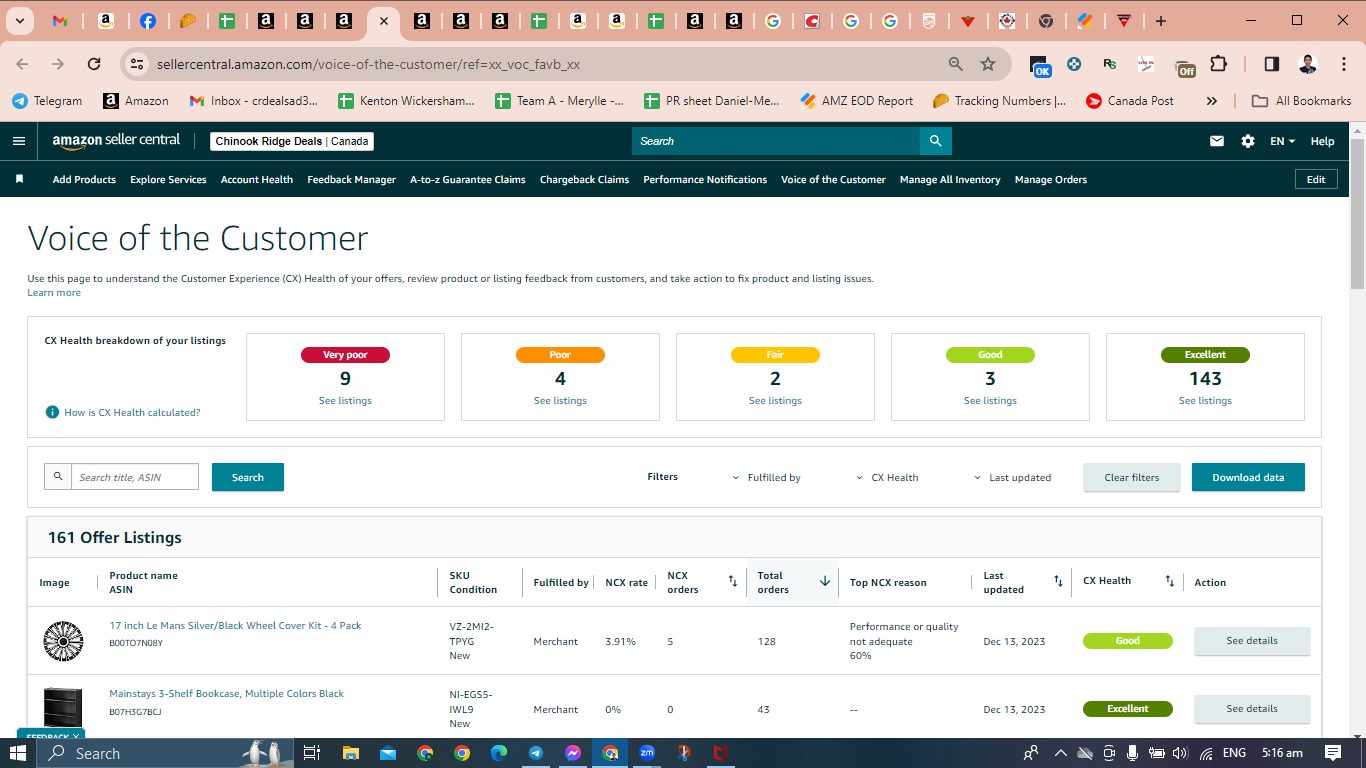Sort by Last updated column arrows

click(1058, 581)
